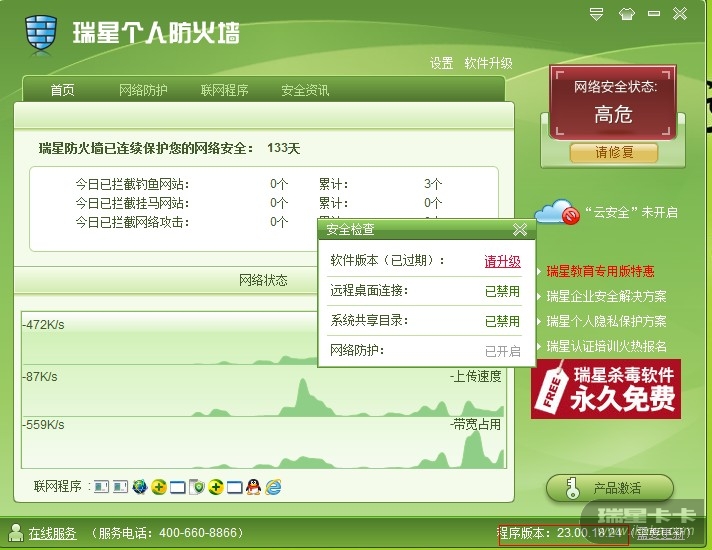This screenshot has height=550, width=712.
Task: Click the 产品激活 activation button
Action: [609, 488]
